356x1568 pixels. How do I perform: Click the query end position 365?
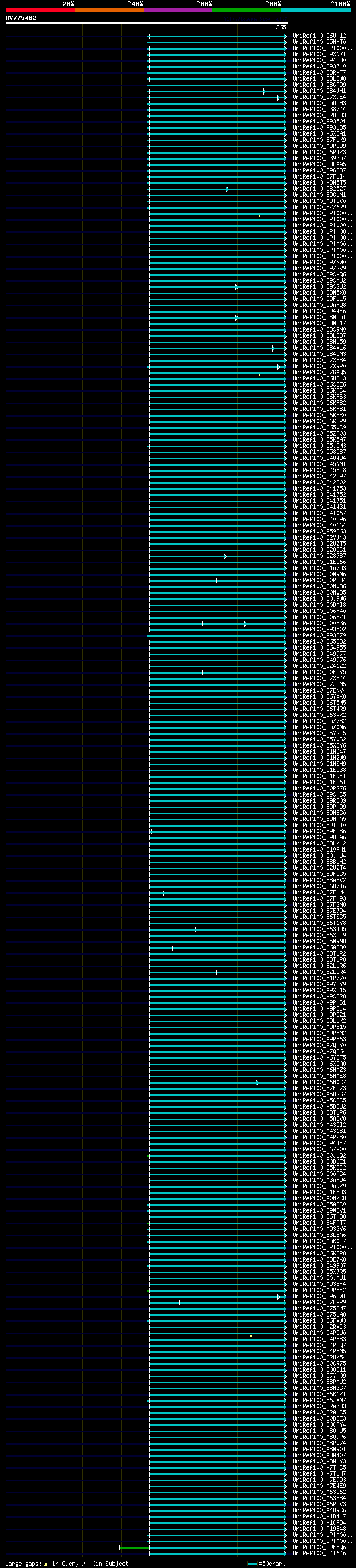281,27
